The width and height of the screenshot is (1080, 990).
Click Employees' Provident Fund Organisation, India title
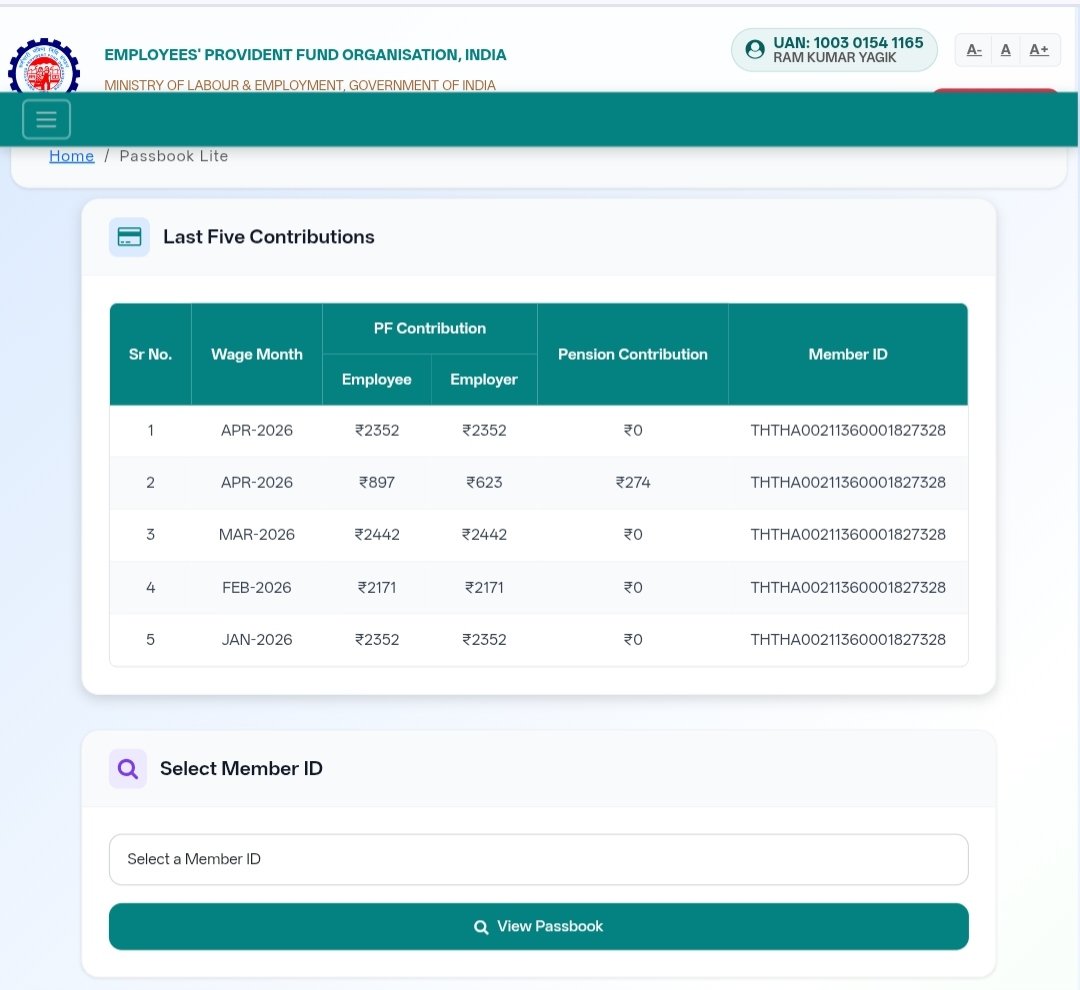(305, 55)
